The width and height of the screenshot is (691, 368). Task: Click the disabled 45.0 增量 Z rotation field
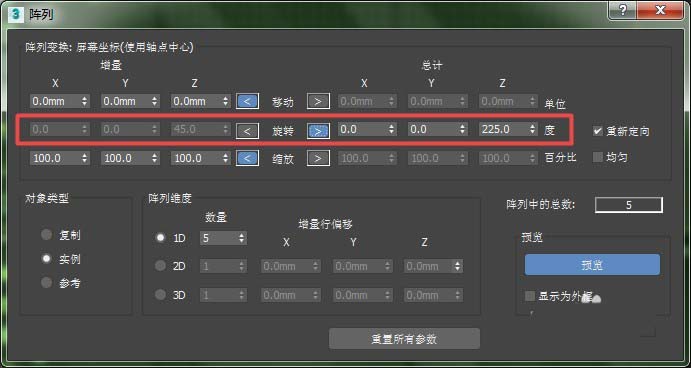pos(201,130)
